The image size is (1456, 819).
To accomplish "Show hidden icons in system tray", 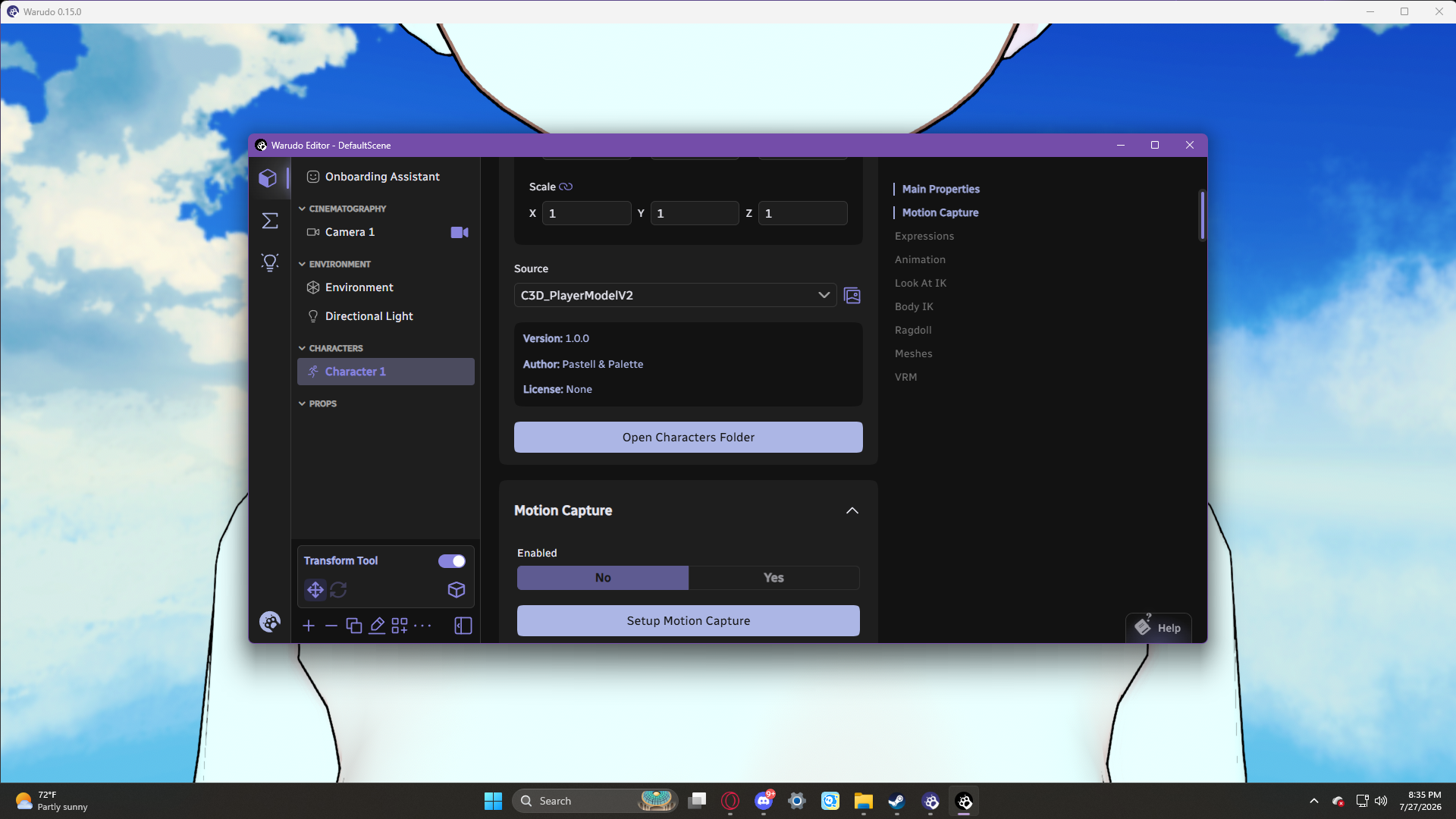I will pos(1314,801).
